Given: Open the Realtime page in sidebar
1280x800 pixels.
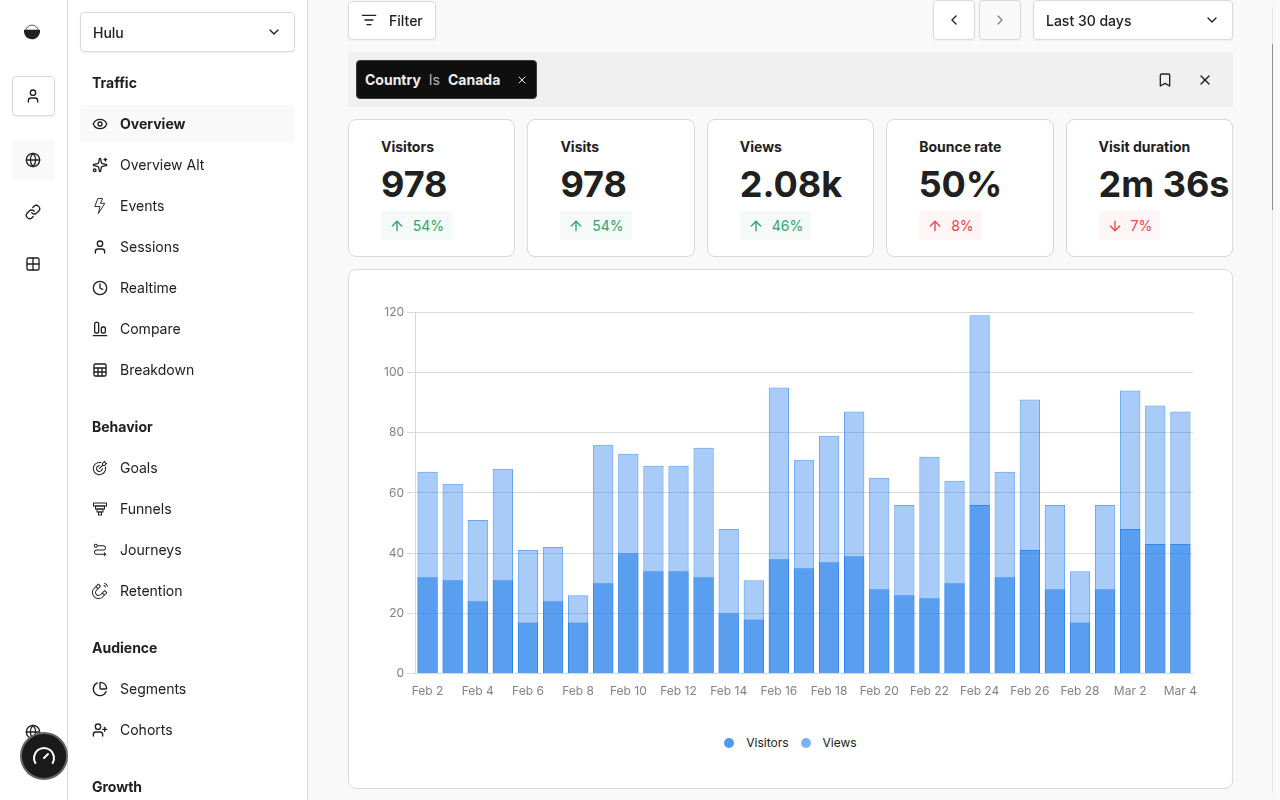Looking at the screenshot, I should (148, 288).
